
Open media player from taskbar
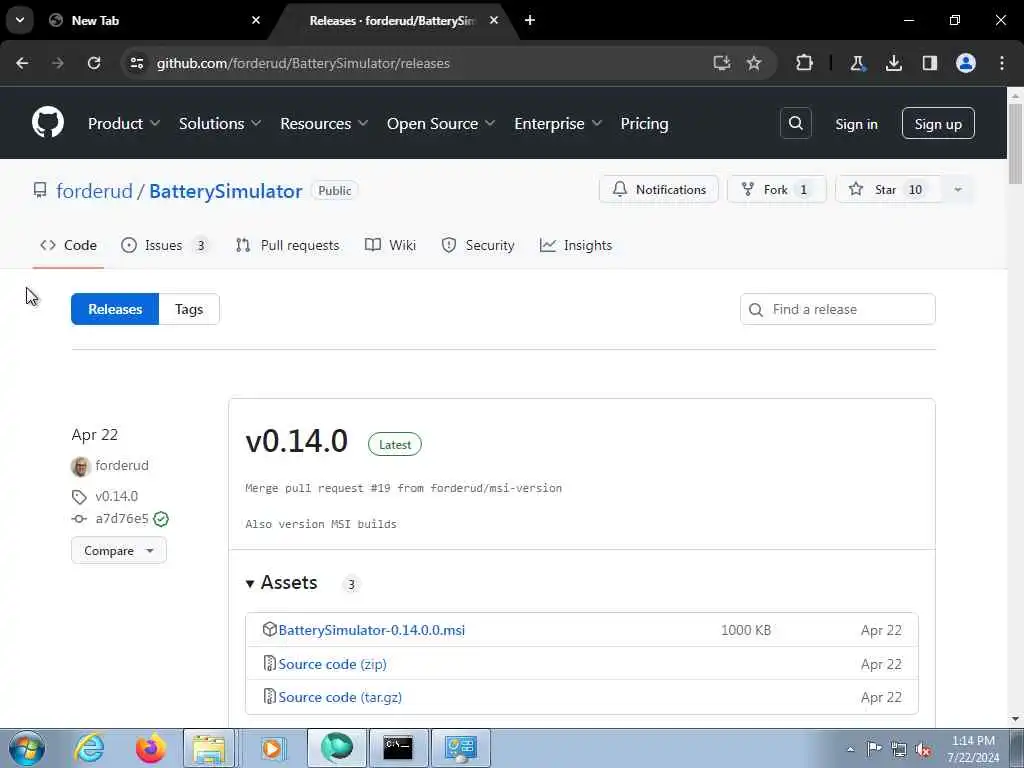pyautogui.click(x=272, y=748)
